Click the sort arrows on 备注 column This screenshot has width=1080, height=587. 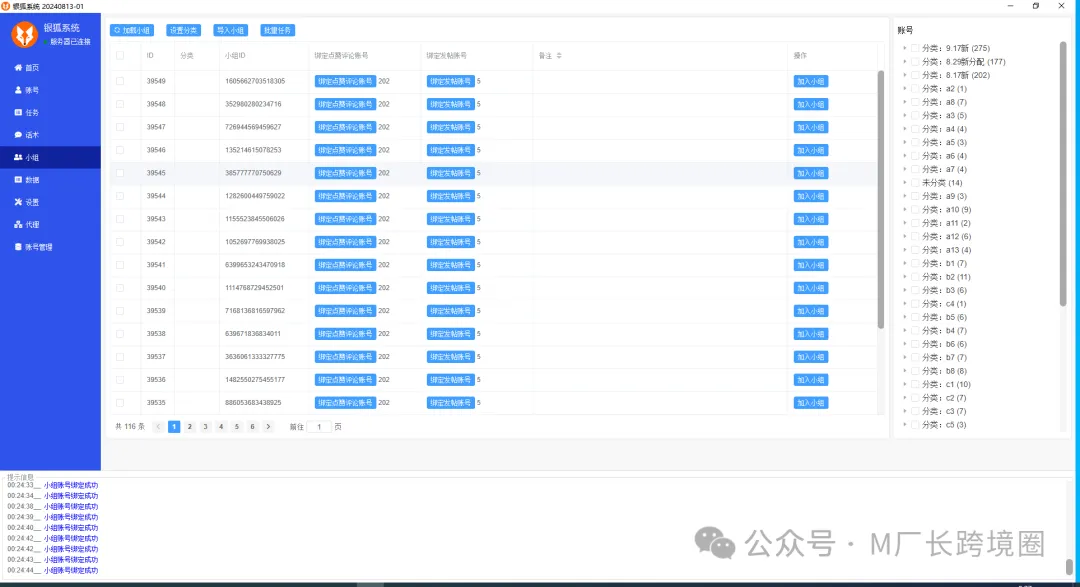tap(559, 56)
